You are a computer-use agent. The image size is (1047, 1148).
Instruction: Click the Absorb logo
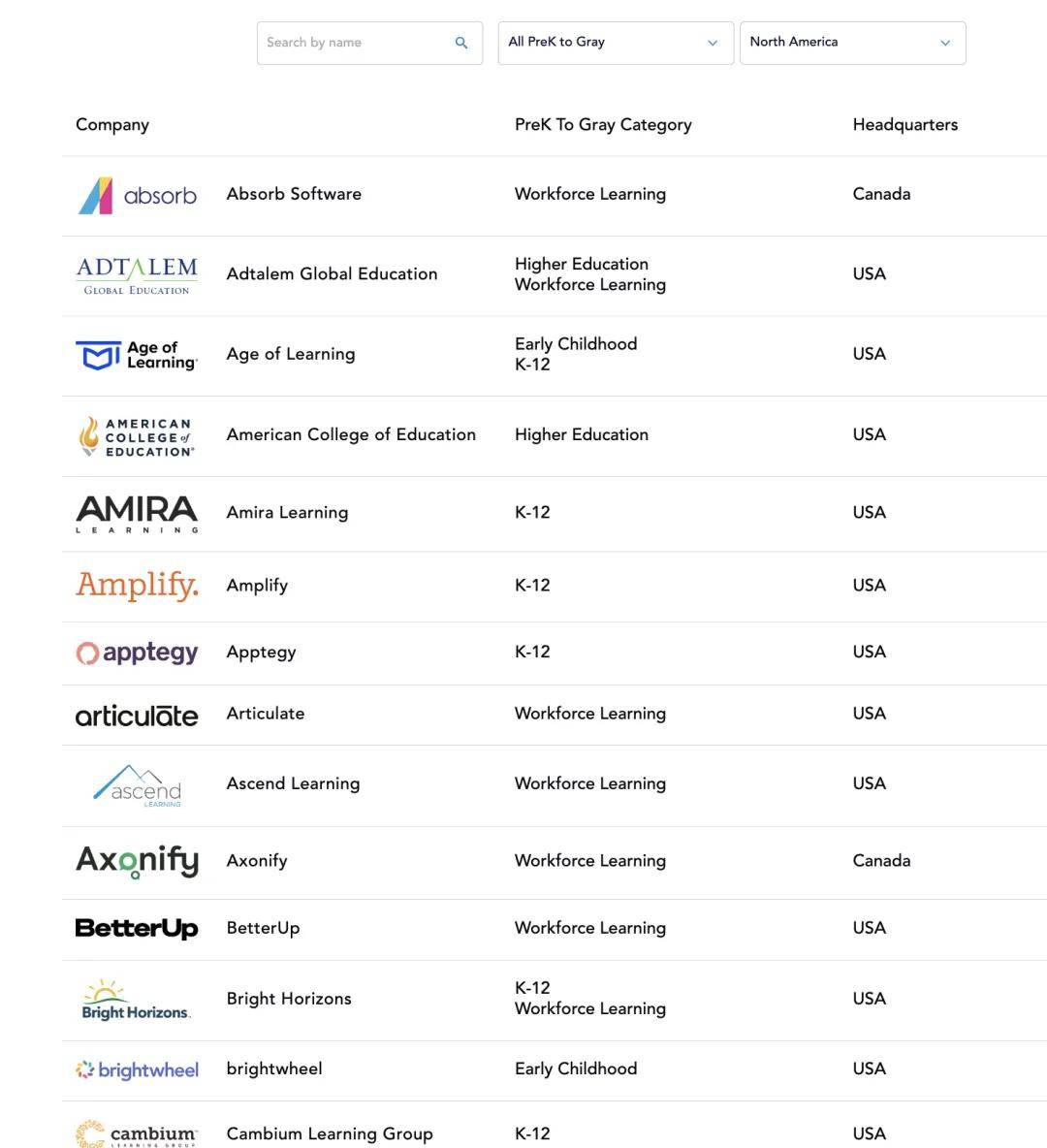click(x=137, y=195)
